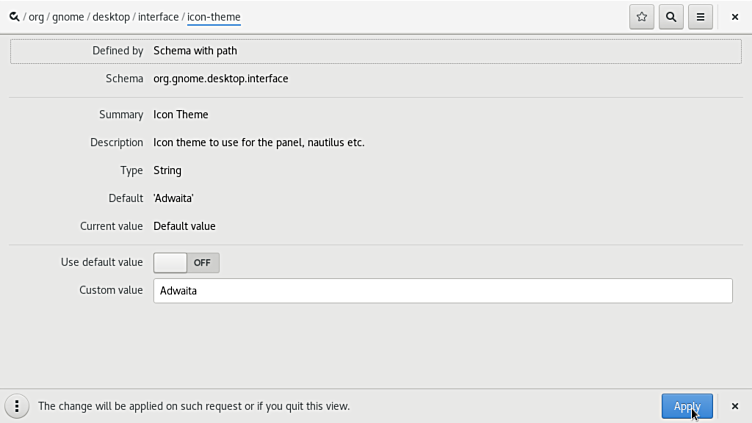This screenshot has height=423, width=752.
Task: Jump to the 'desktop' path segment
Action: (111, 17)
